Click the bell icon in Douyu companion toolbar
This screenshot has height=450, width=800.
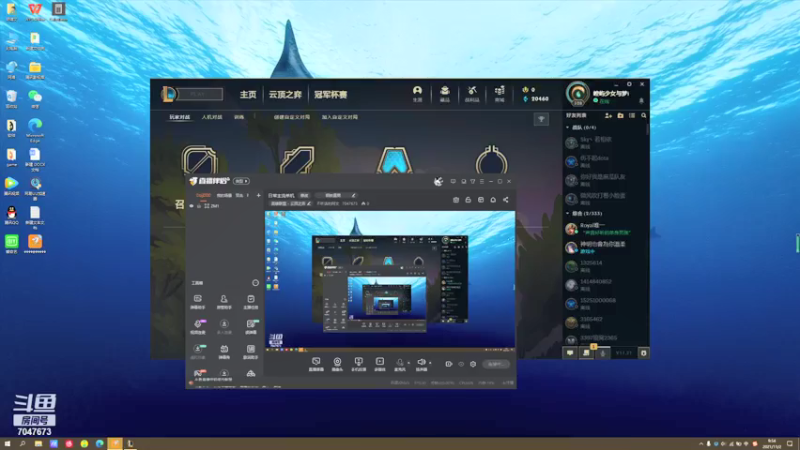[x=493, y=200]
